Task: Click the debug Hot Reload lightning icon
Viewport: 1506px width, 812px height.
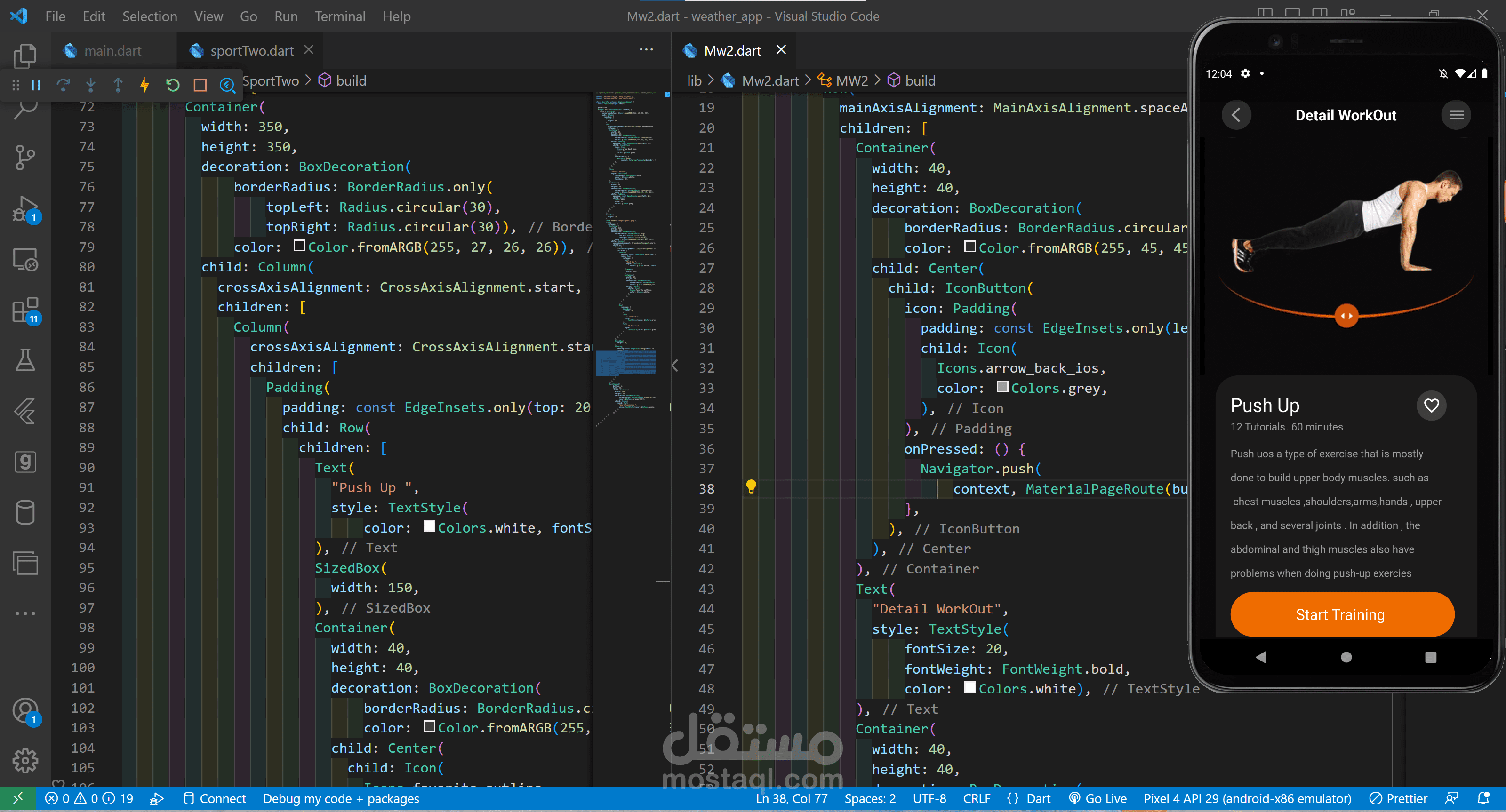Action: click(144, 85)
